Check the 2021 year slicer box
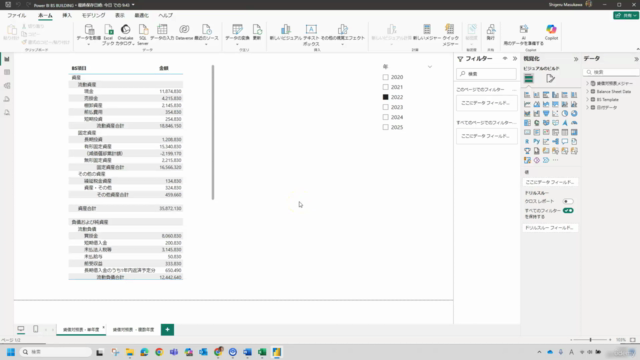The height and width of the screenshot is (360, 640). 385,87
